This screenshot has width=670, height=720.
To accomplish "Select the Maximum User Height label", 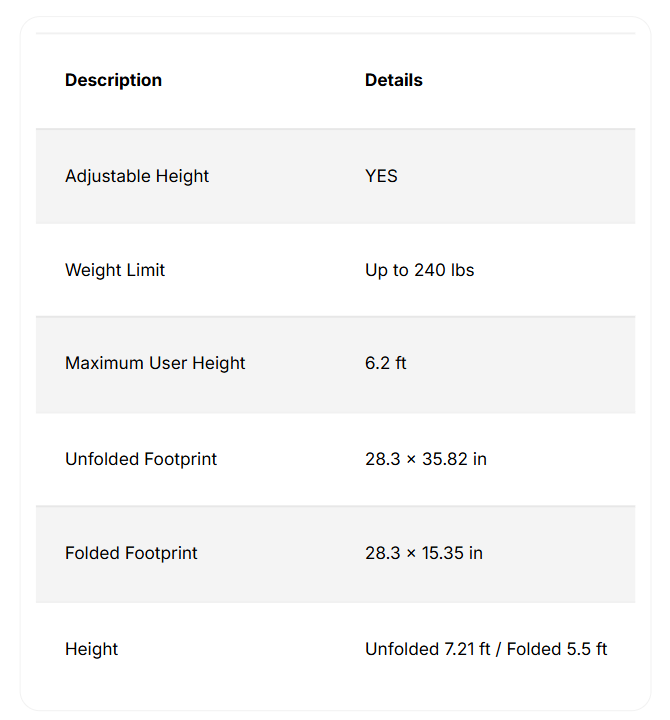I will [155, 363].
